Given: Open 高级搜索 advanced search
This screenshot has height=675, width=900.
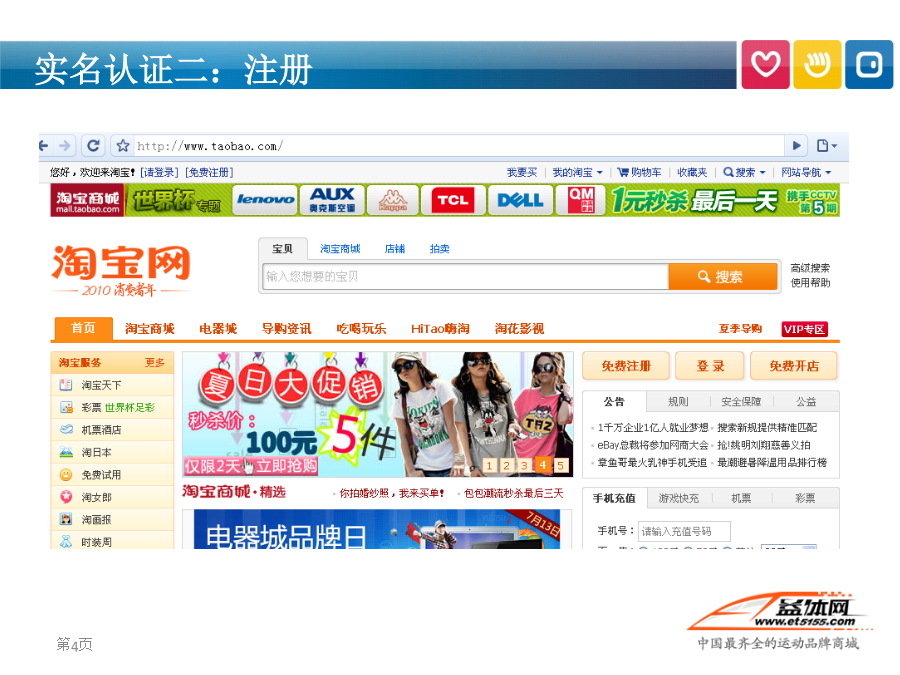Looking at the screenshot, I should 810,268.
